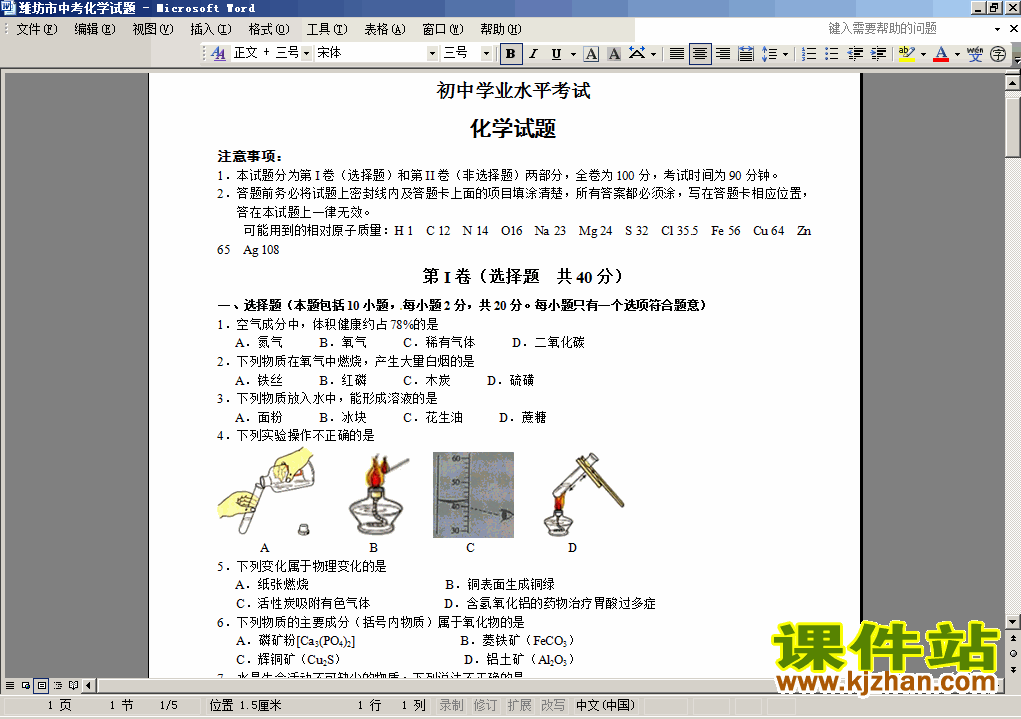
Task: Apply numbered list formatting
Action: (809, 53)
